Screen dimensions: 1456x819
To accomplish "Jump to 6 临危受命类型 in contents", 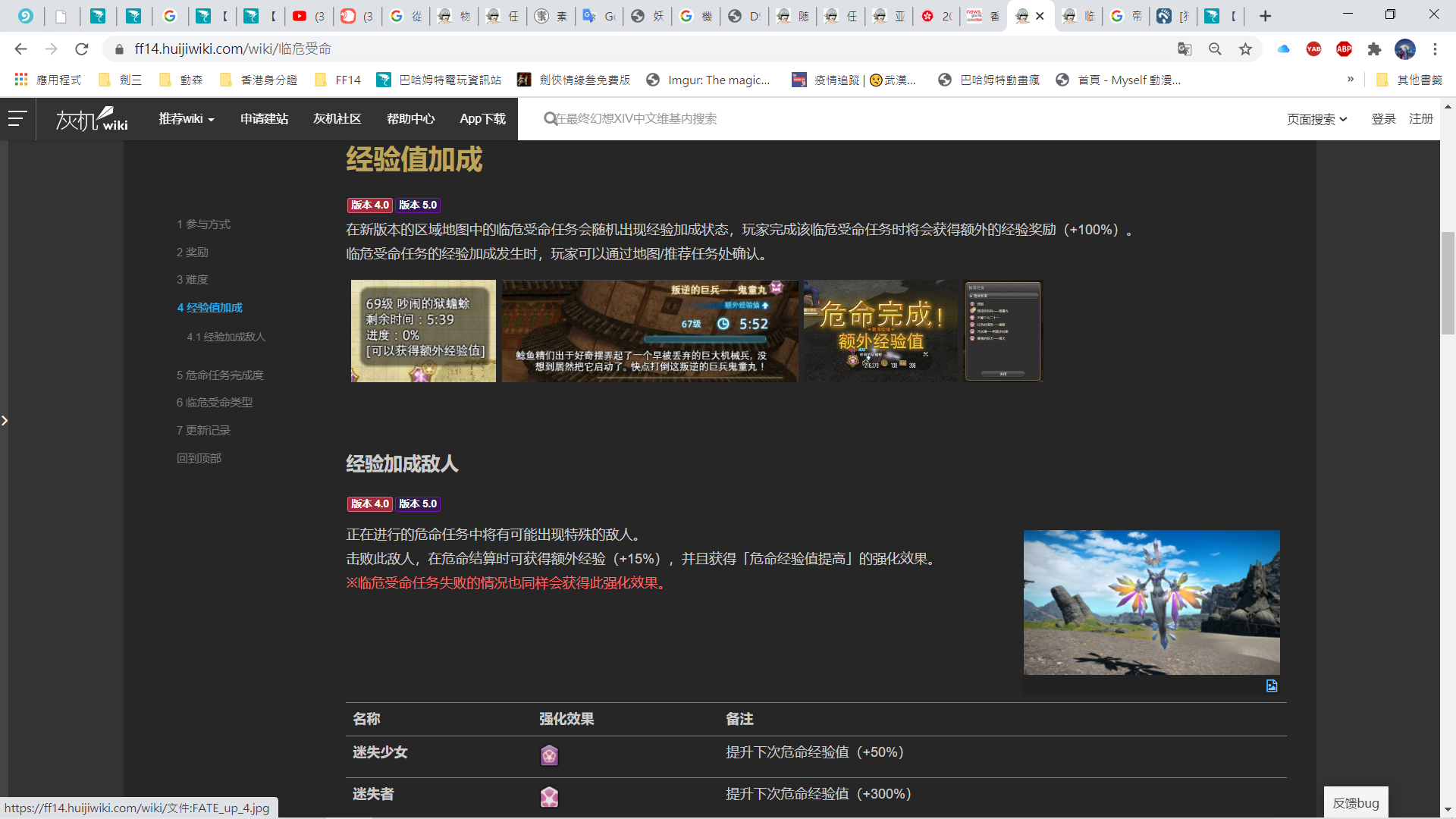I will tap(215, 403).
